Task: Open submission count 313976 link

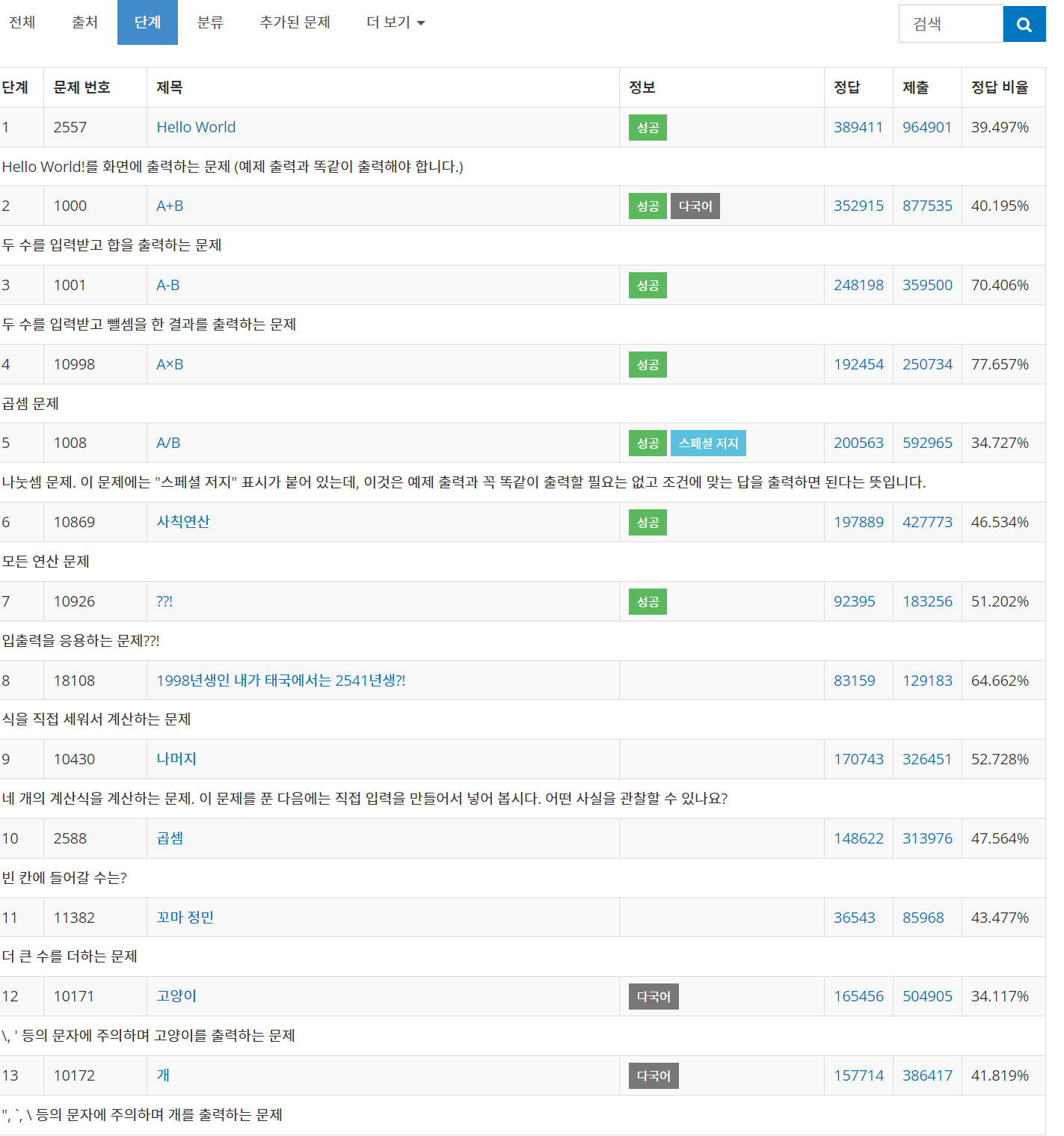Action: [x=927, y=838]
